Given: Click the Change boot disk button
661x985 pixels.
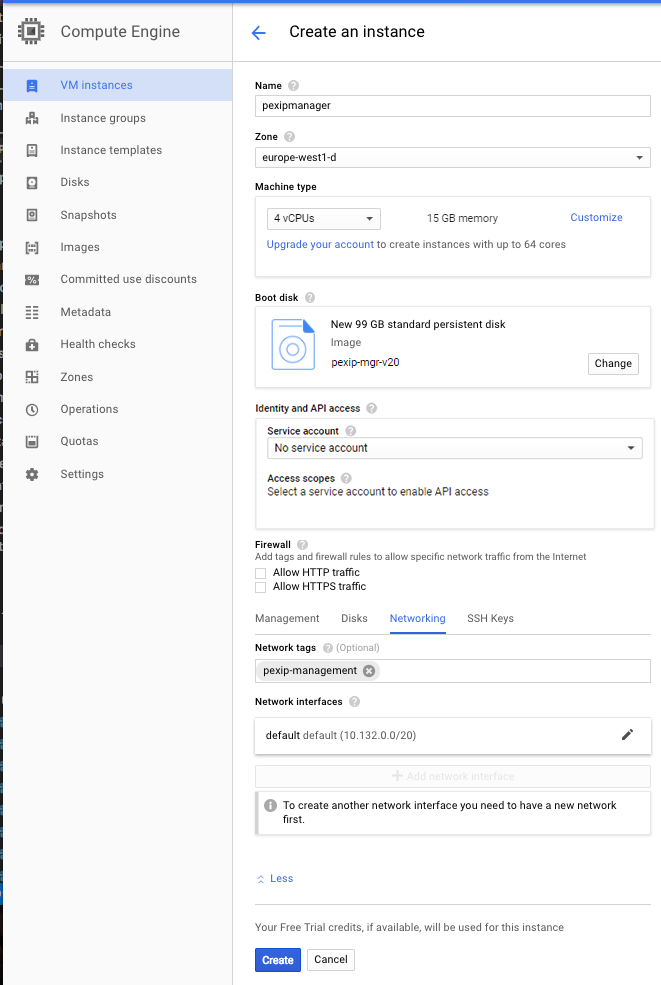Looking at the screenshot, I should 612,364.
